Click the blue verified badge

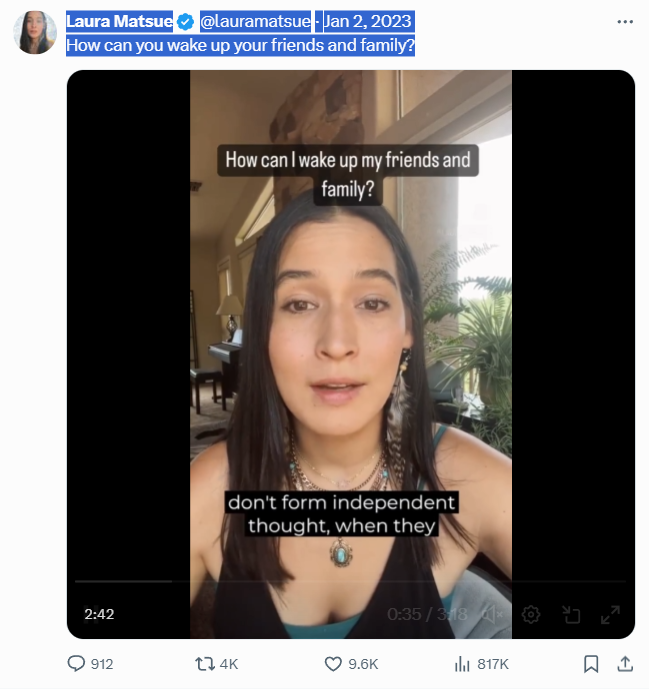click(x=186, y=22)
